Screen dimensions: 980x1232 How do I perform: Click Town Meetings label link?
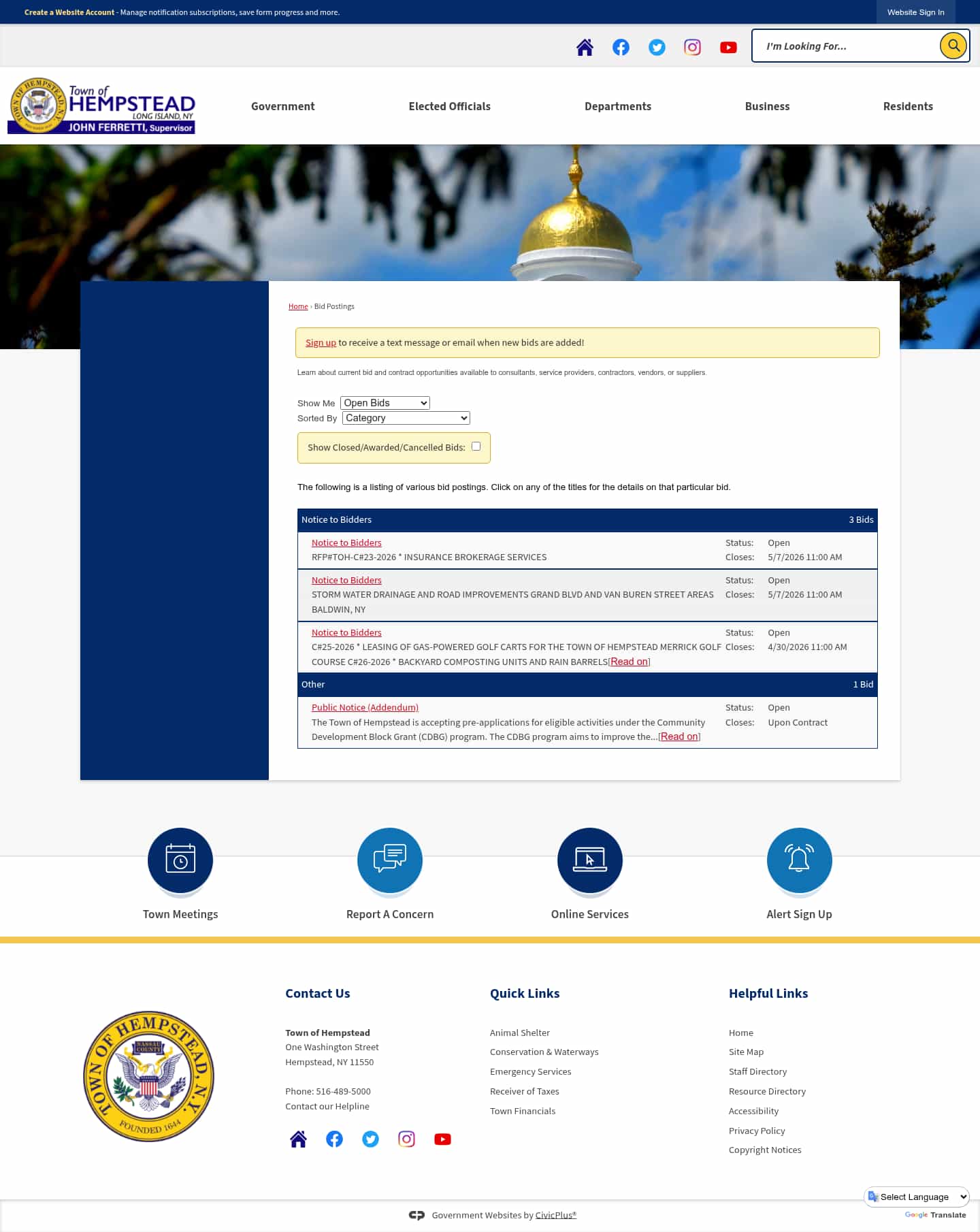[x=180, y=914]
